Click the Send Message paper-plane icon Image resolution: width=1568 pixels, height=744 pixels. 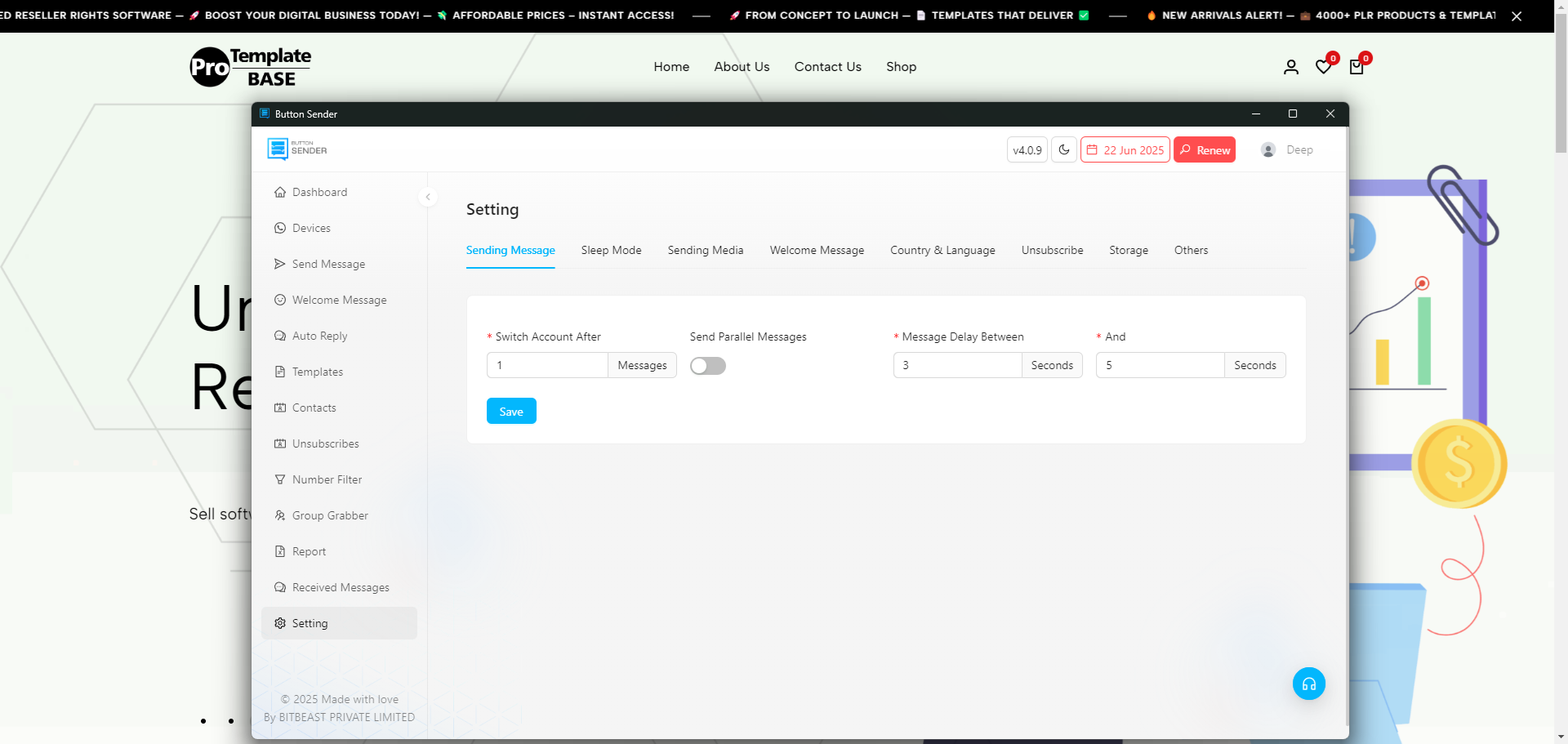coord(280,264)
